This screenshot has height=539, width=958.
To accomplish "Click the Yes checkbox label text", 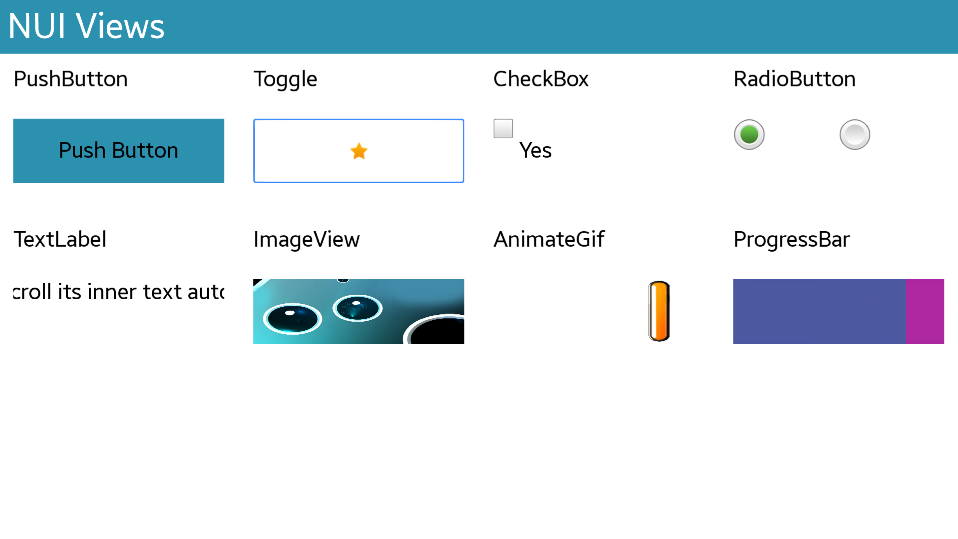I will 535,151.
